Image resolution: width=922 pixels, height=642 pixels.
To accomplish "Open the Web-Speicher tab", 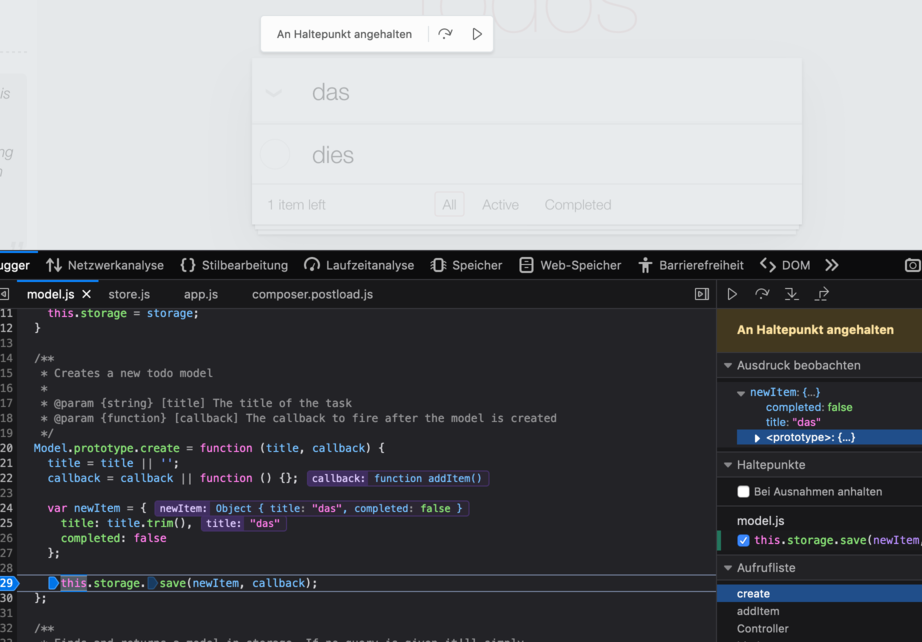I will click(x=570, y=265).
